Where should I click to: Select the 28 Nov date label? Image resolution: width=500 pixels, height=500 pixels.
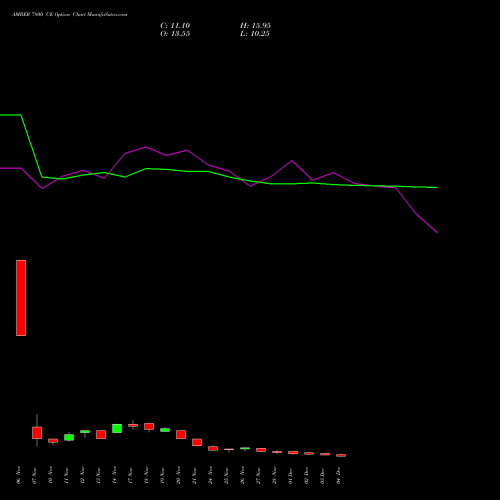(274, 475)
